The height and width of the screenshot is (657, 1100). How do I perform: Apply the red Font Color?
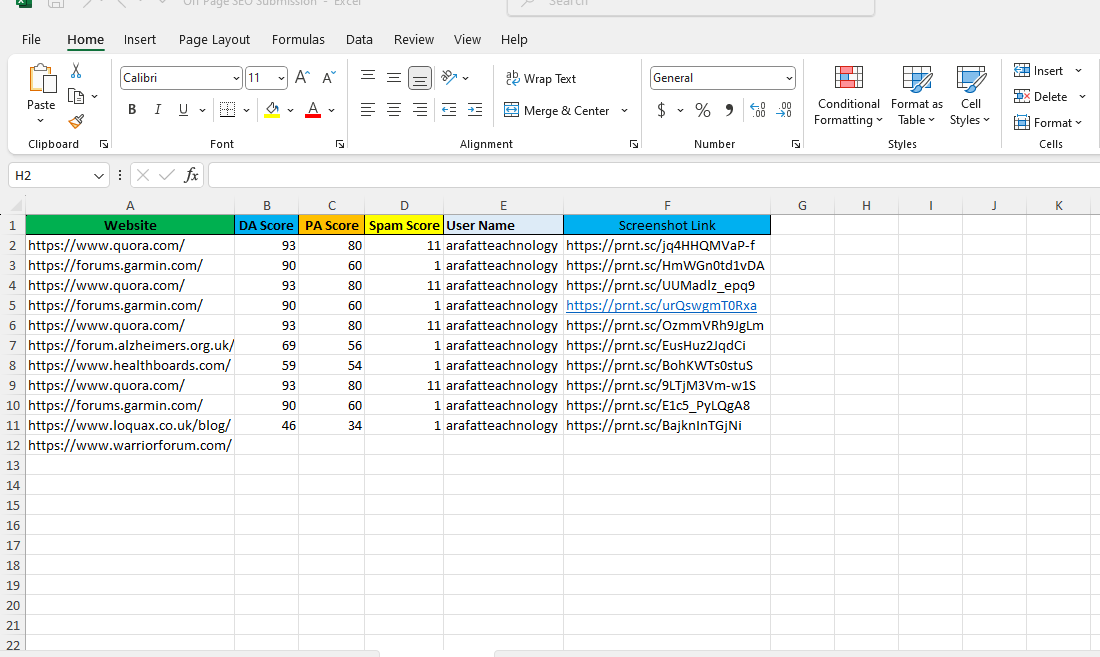(x=313, y=110)
